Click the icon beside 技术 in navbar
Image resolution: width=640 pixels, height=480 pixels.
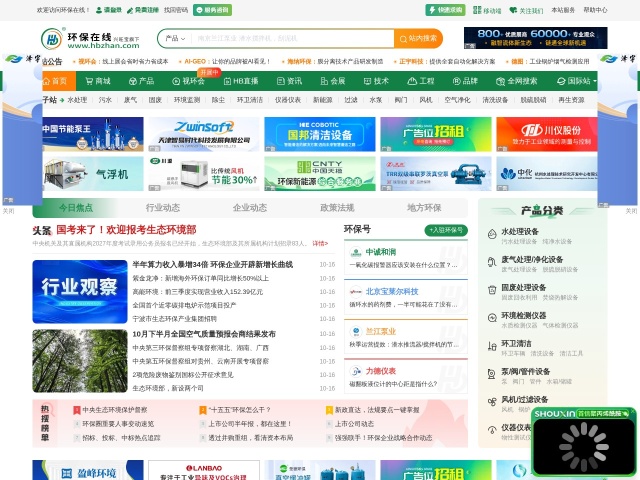[x=367, y=81]
